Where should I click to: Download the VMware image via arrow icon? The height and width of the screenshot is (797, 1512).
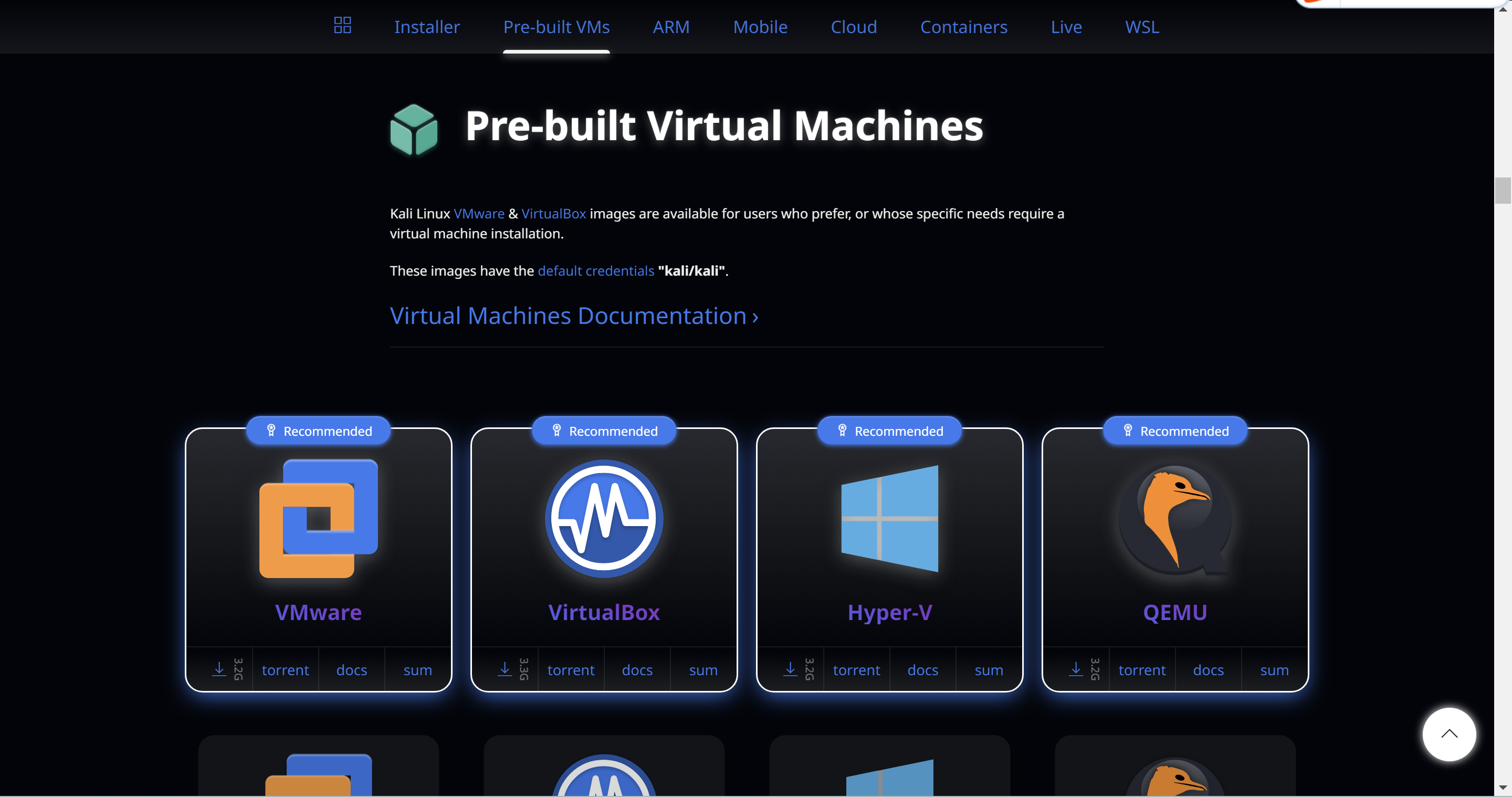(x=219, y=669)
